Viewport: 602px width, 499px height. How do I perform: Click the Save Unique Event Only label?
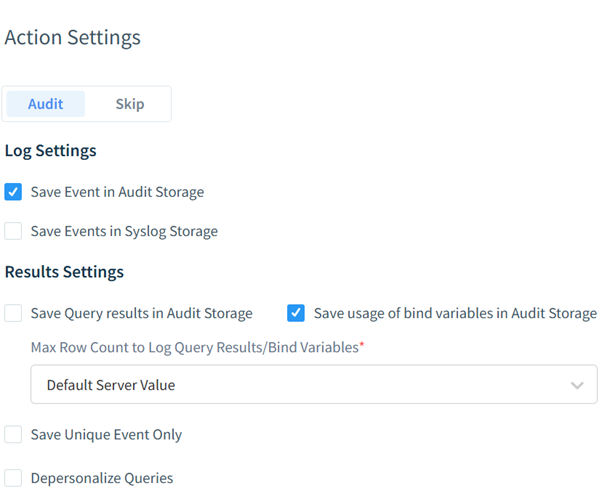[x=106, y=435]
